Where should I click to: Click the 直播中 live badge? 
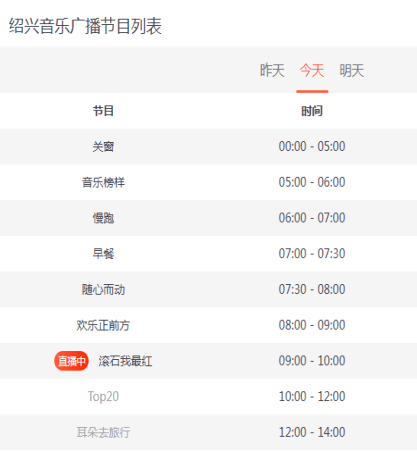(x=71, y=361)
